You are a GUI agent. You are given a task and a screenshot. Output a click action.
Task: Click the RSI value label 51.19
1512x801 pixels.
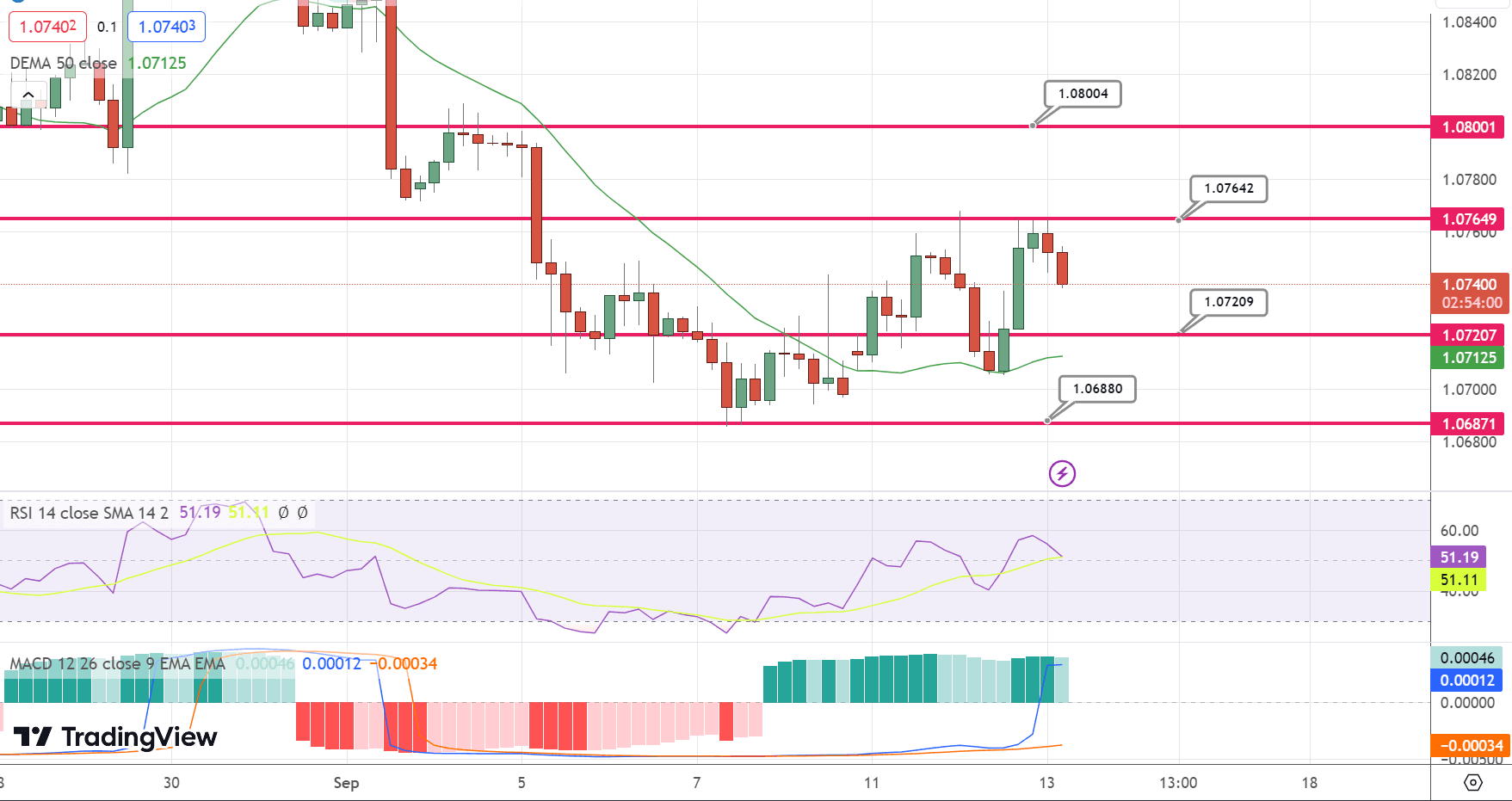pyautogui.click(x=1460, y=558)
